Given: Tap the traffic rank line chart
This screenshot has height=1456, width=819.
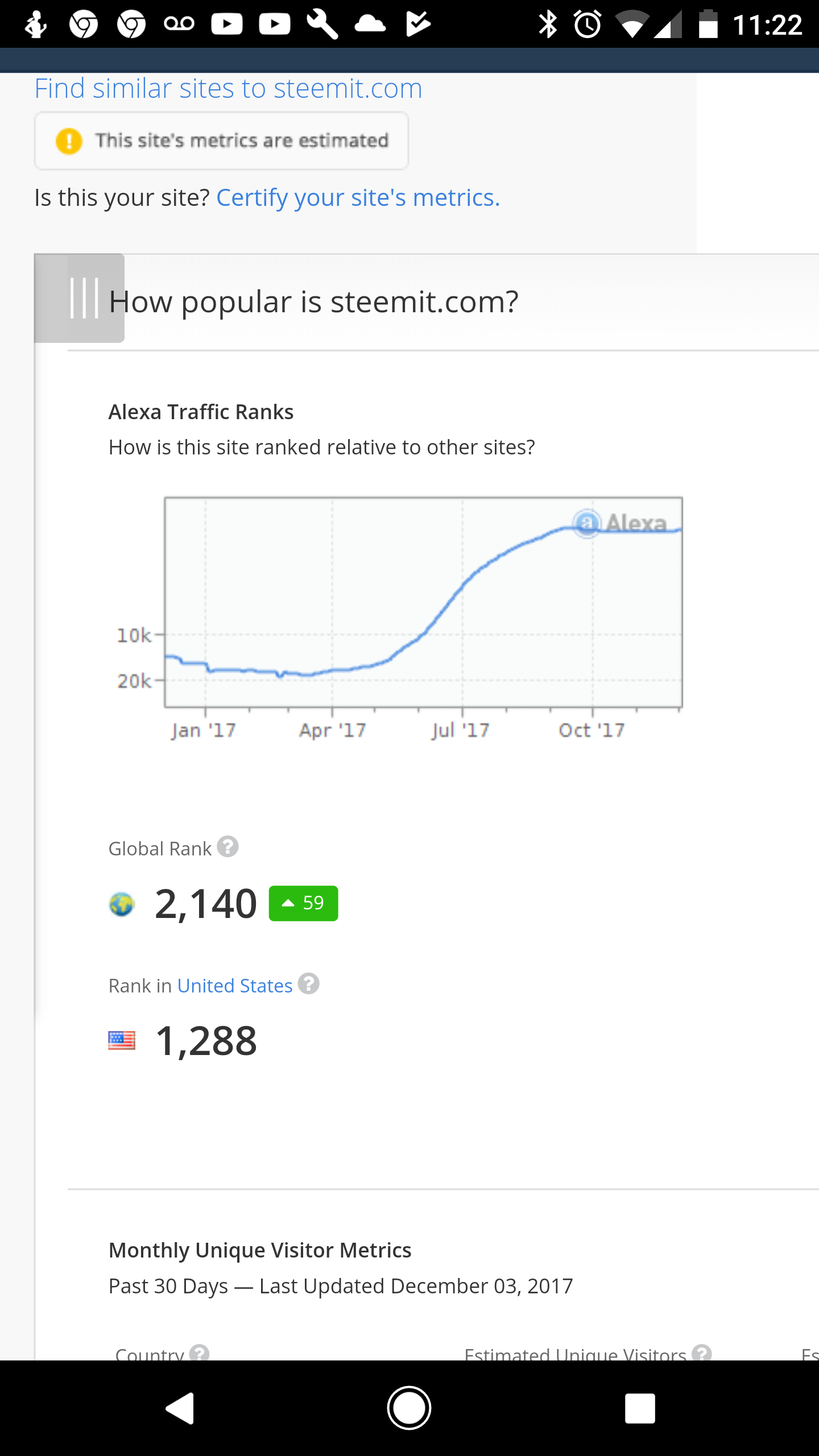Looking at the screenshot, I should [x=423, y=603].
